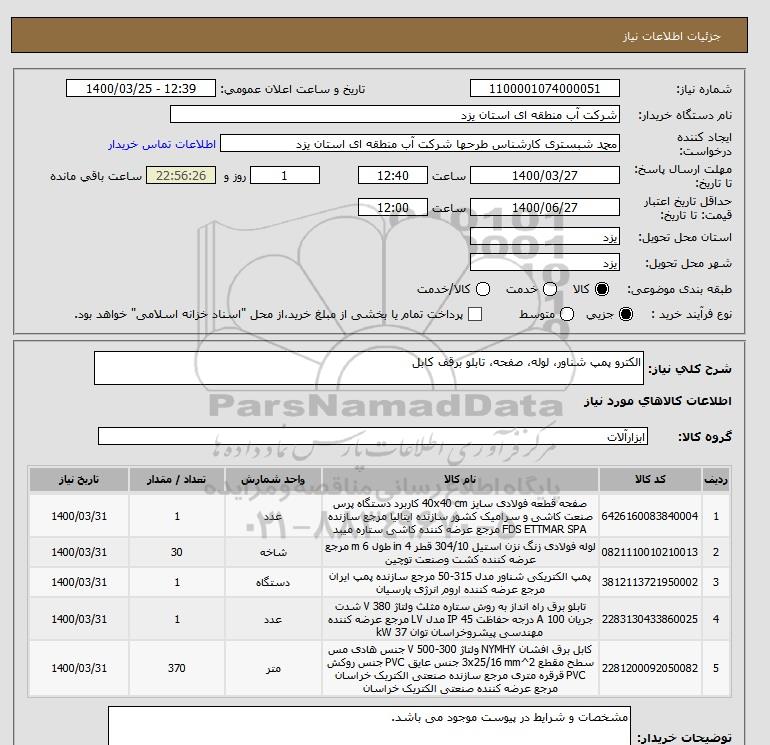Click the electric panel item name in row 4
770x745 pixels.
tap(460, 619)
